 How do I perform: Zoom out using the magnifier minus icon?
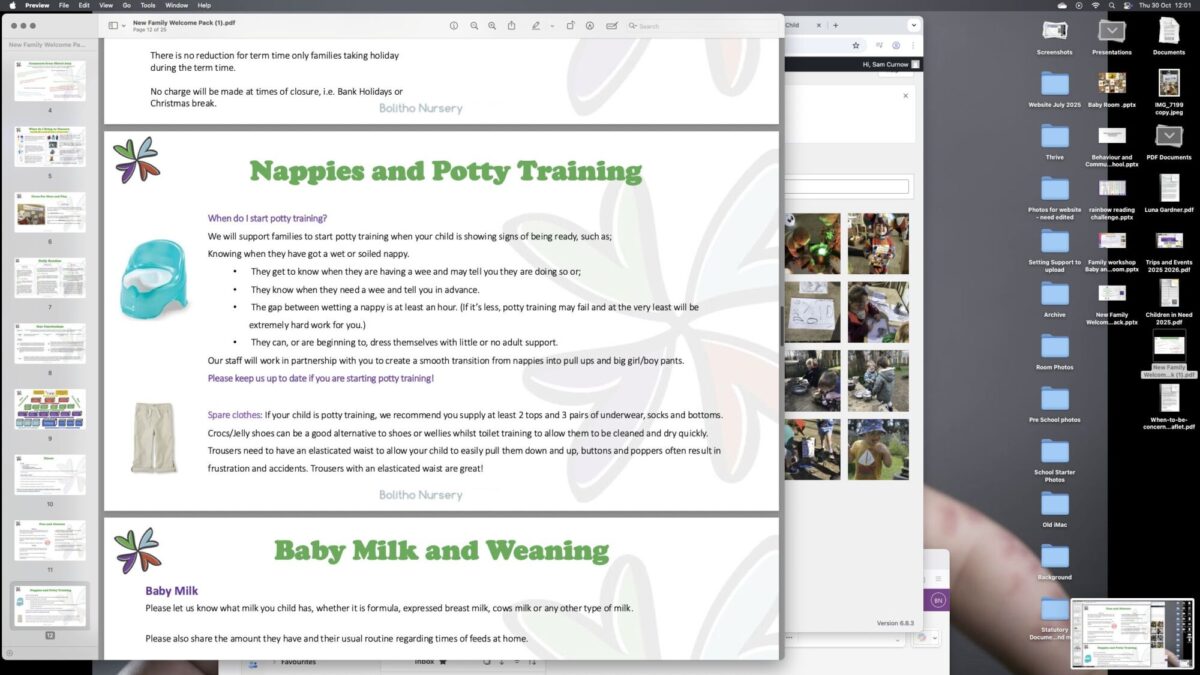[x=474, y=26]
